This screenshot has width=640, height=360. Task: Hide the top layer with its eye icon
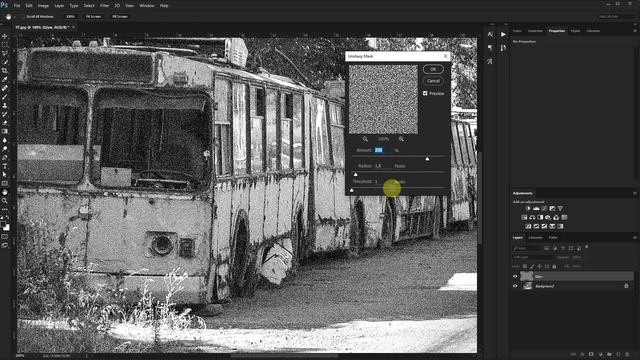pos(515,276)
